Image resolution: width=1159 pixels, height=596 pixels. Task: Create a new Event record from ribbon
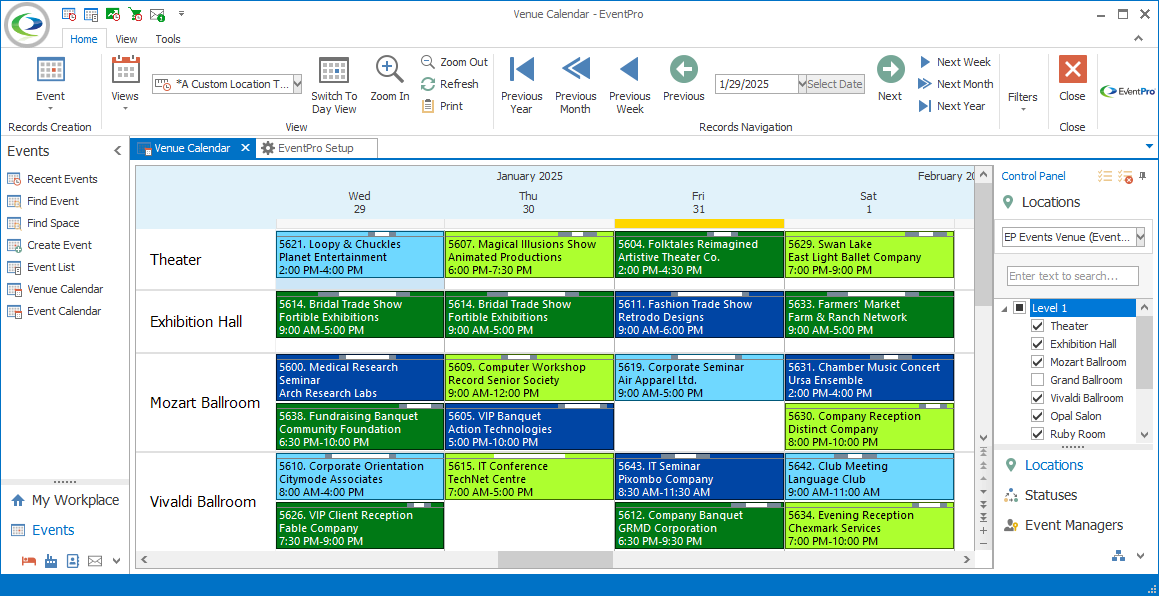tap(50, 83)
